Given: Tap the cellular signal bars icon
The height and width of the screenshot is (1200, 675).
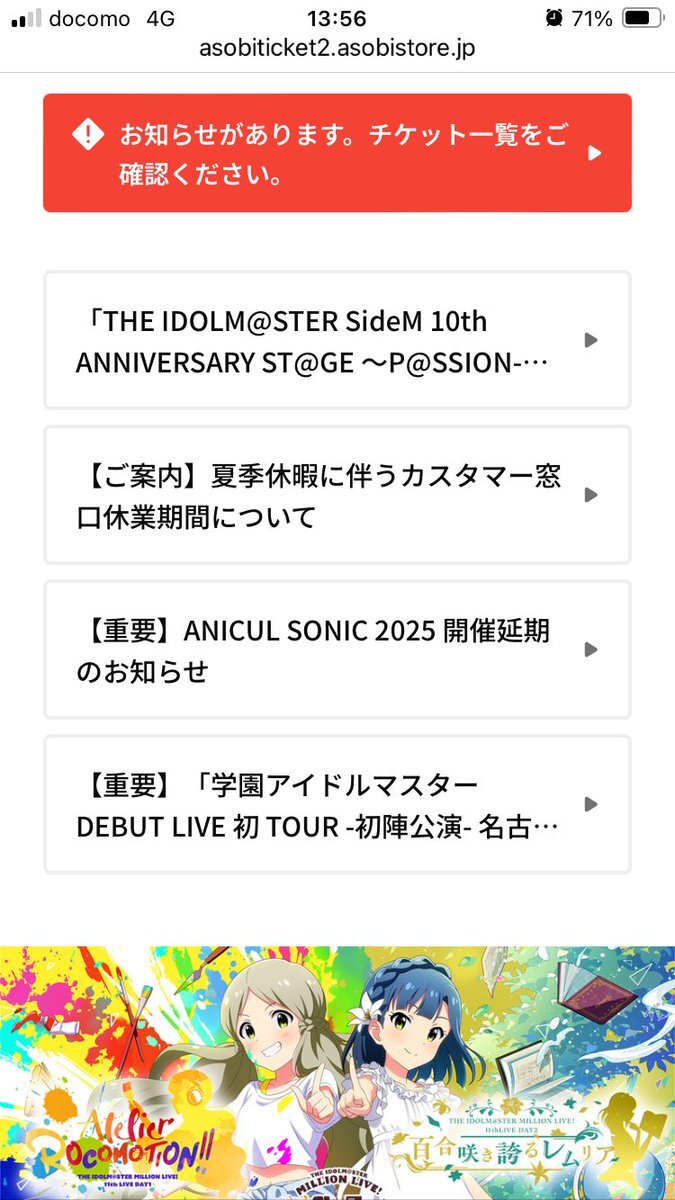Looking at the screenshot, I should [x=26, y=18].
